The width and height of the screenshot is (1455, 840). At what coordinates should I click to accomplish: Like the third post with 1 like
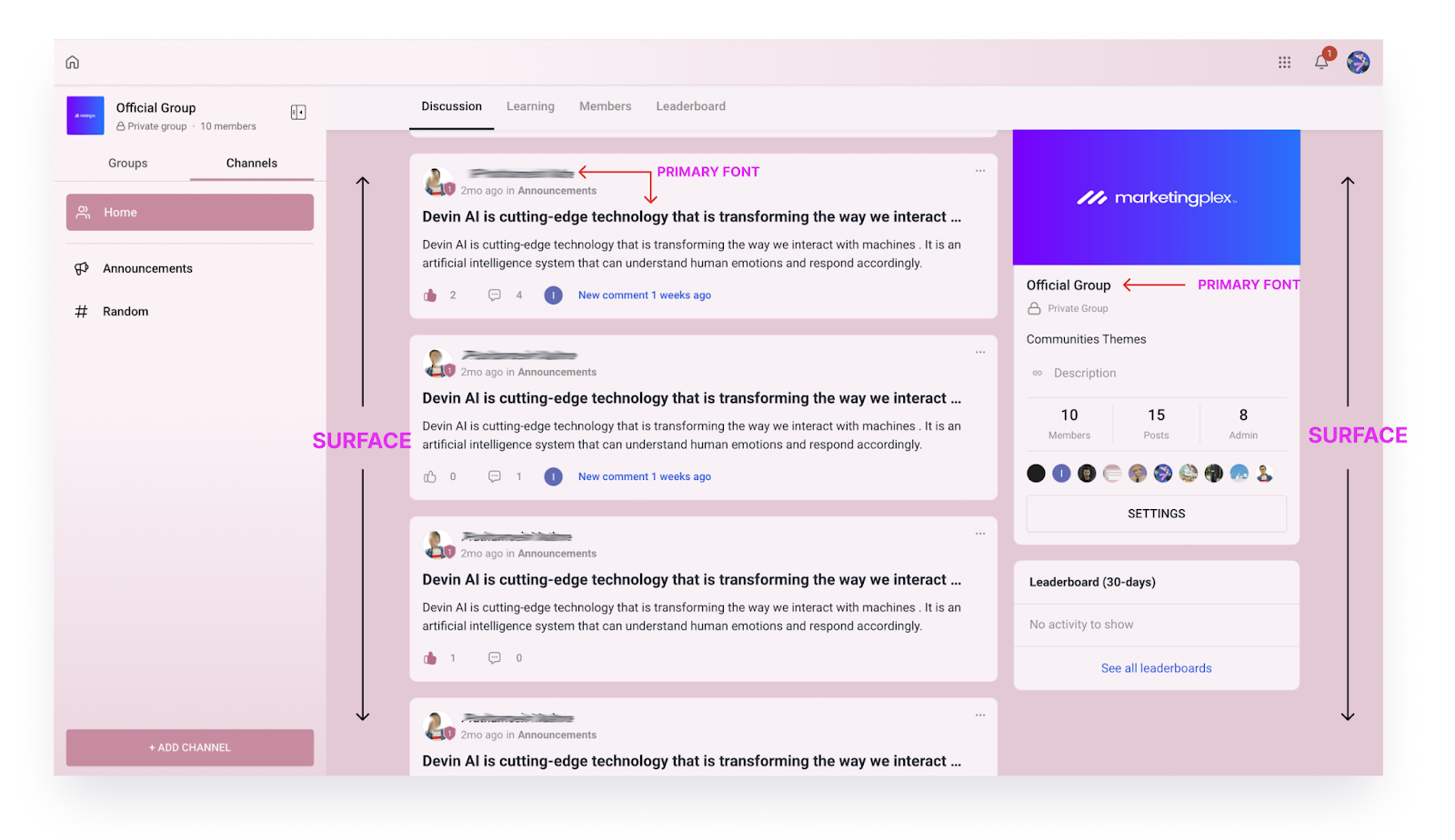[430, 657]
